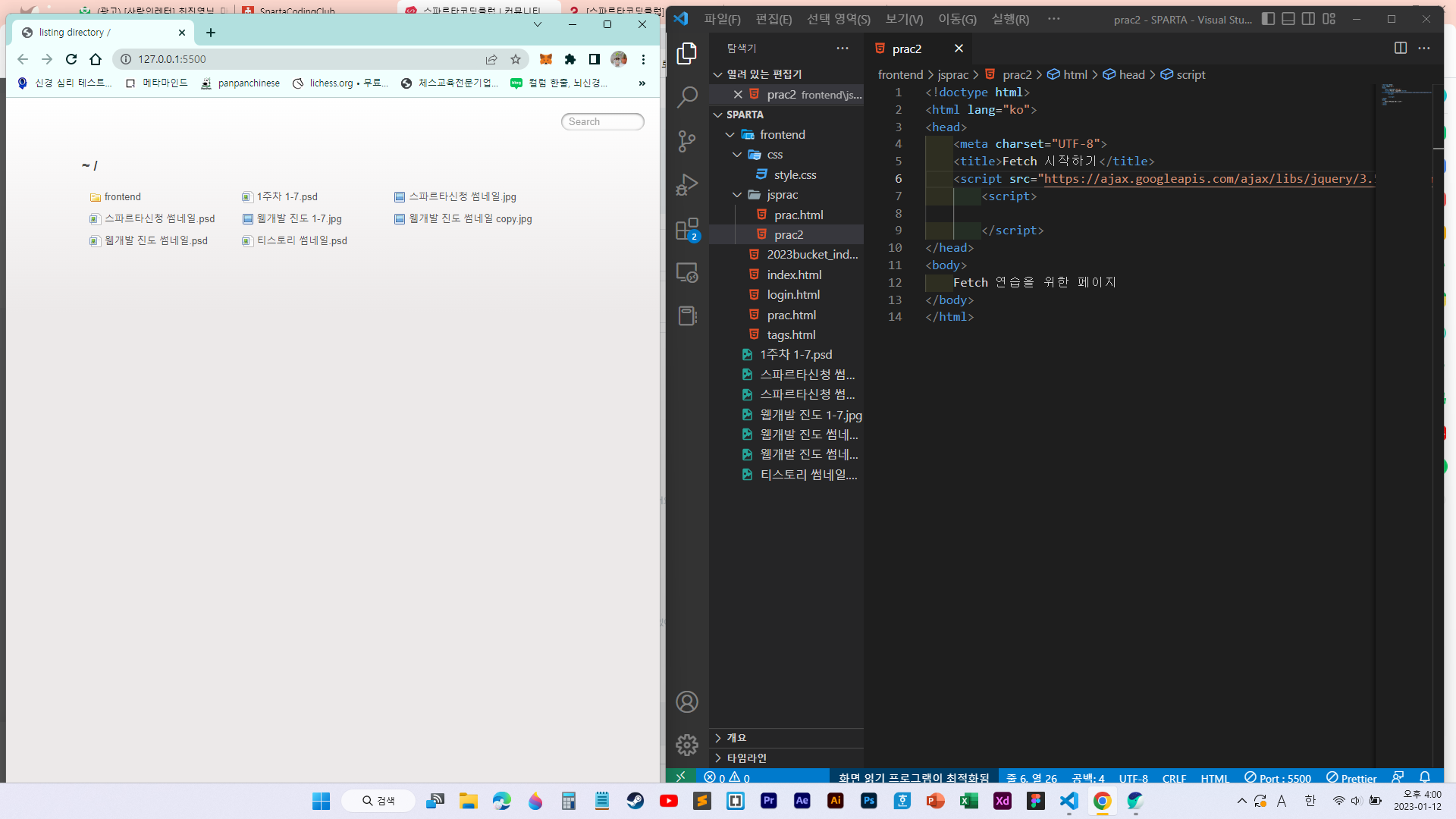This screenshot has height=819, width=1456.
Task: Collapse the jsprac folder in explorer tree
Action: coord(786,195)
